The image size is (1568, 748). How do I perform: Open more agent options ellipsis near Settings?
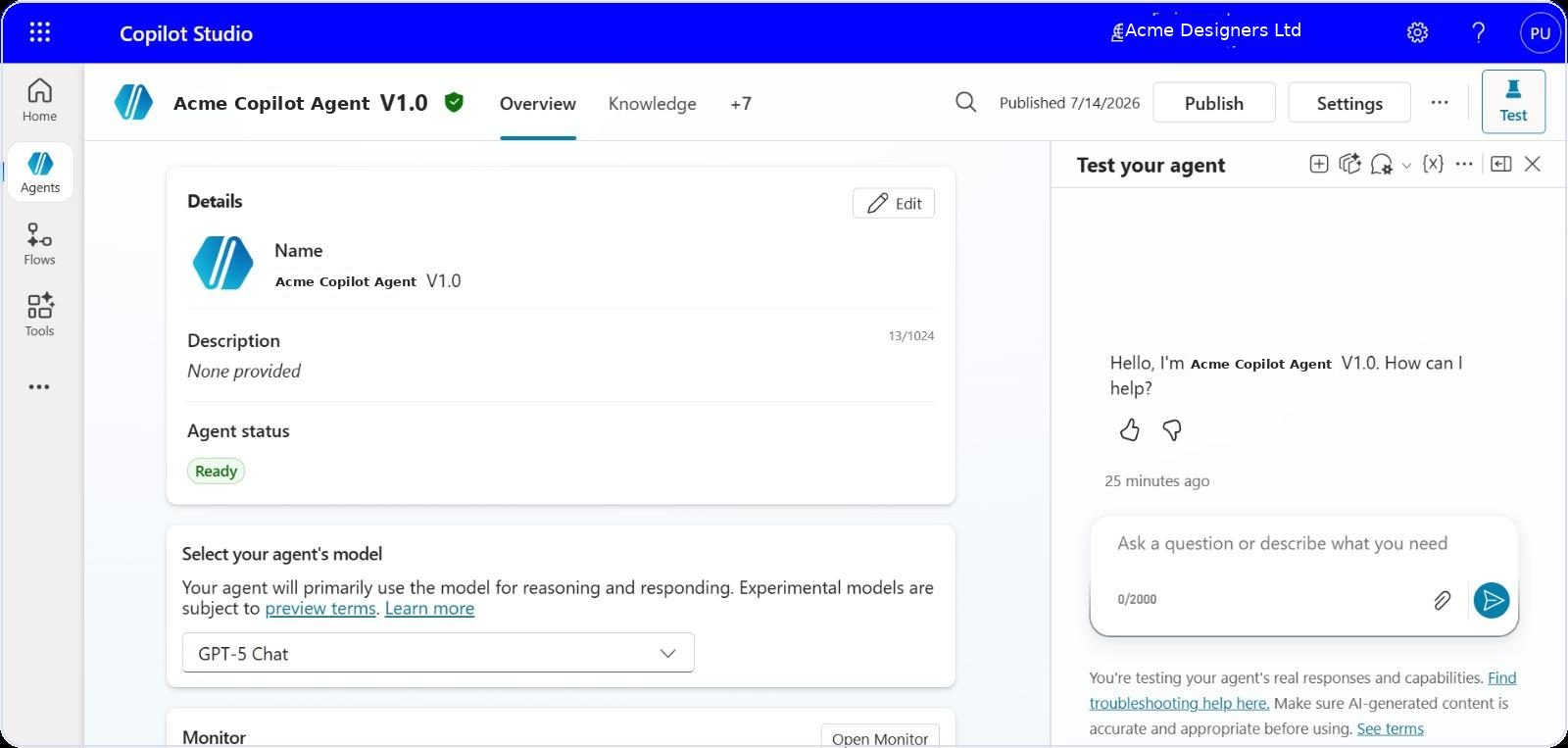click(1440, 102)
